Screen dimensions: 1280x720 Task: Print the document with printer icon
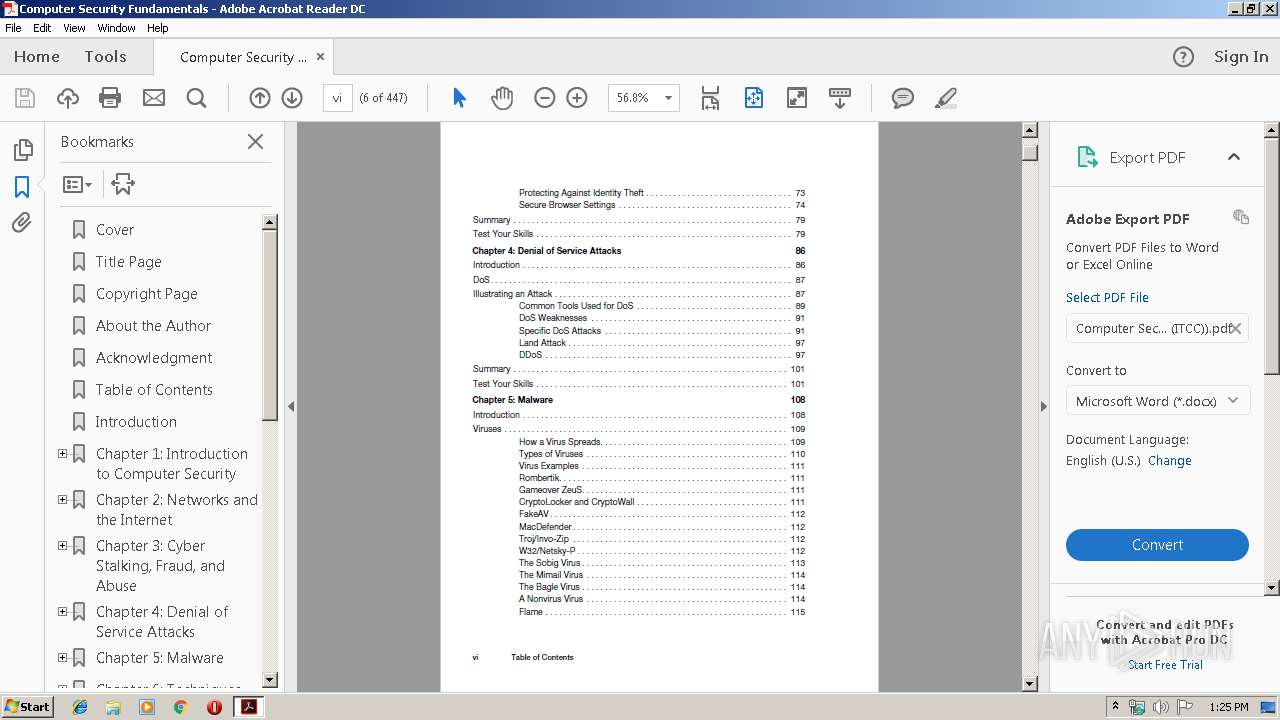pos(110,98)
